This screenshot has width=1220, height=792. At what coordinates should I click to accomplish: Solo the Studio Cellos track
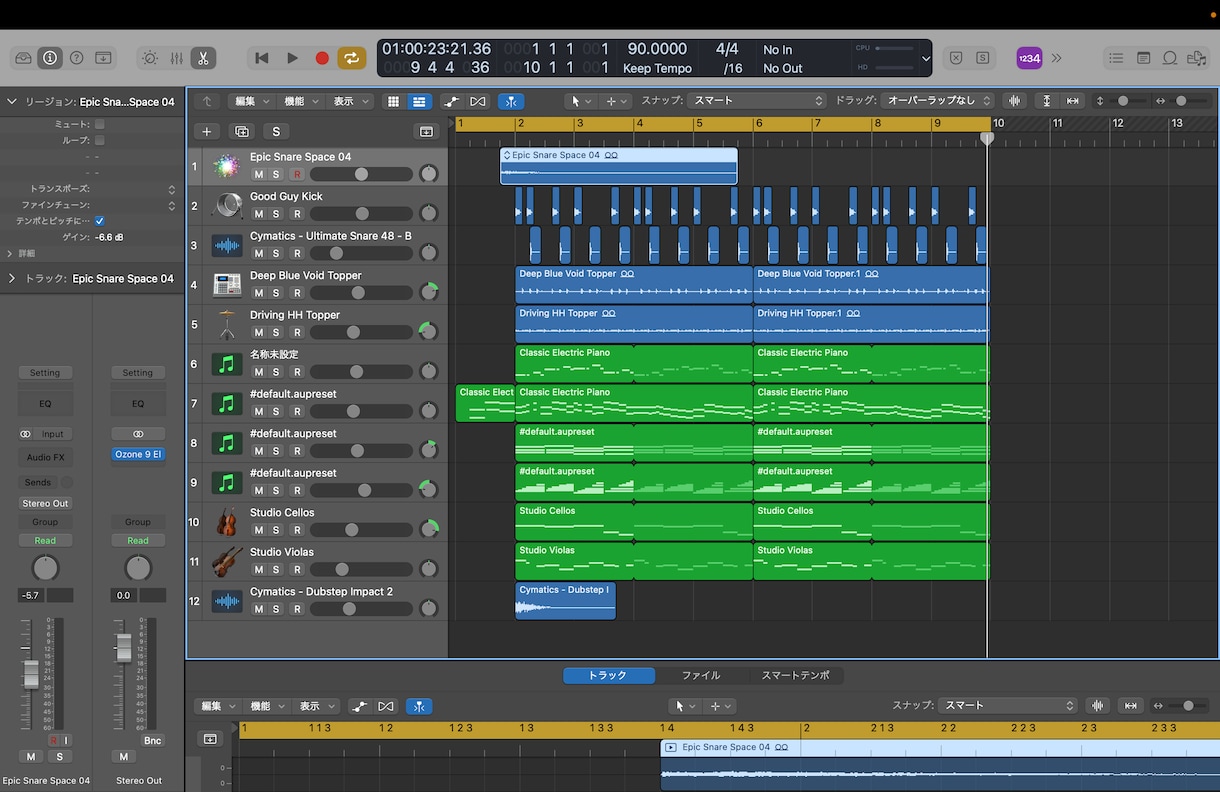[277, 530]
